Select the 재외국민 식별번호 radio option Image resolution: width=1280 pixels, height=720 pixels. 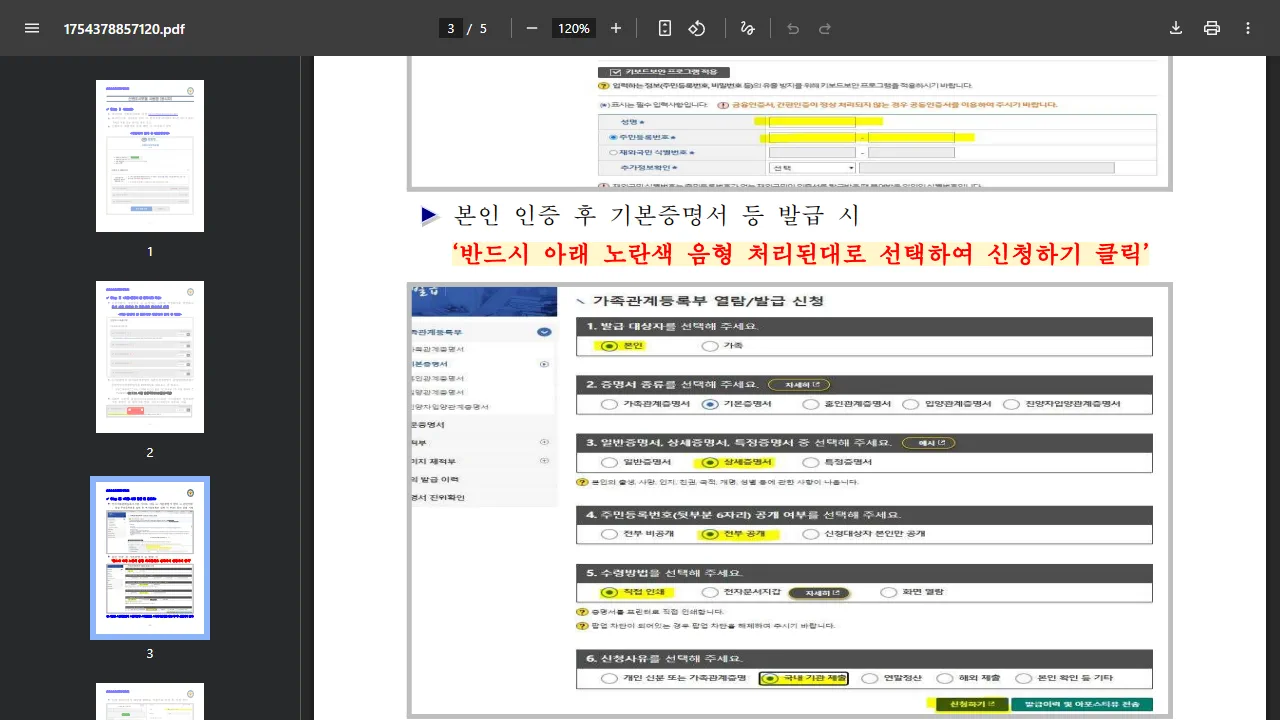[x=613, y=152]
